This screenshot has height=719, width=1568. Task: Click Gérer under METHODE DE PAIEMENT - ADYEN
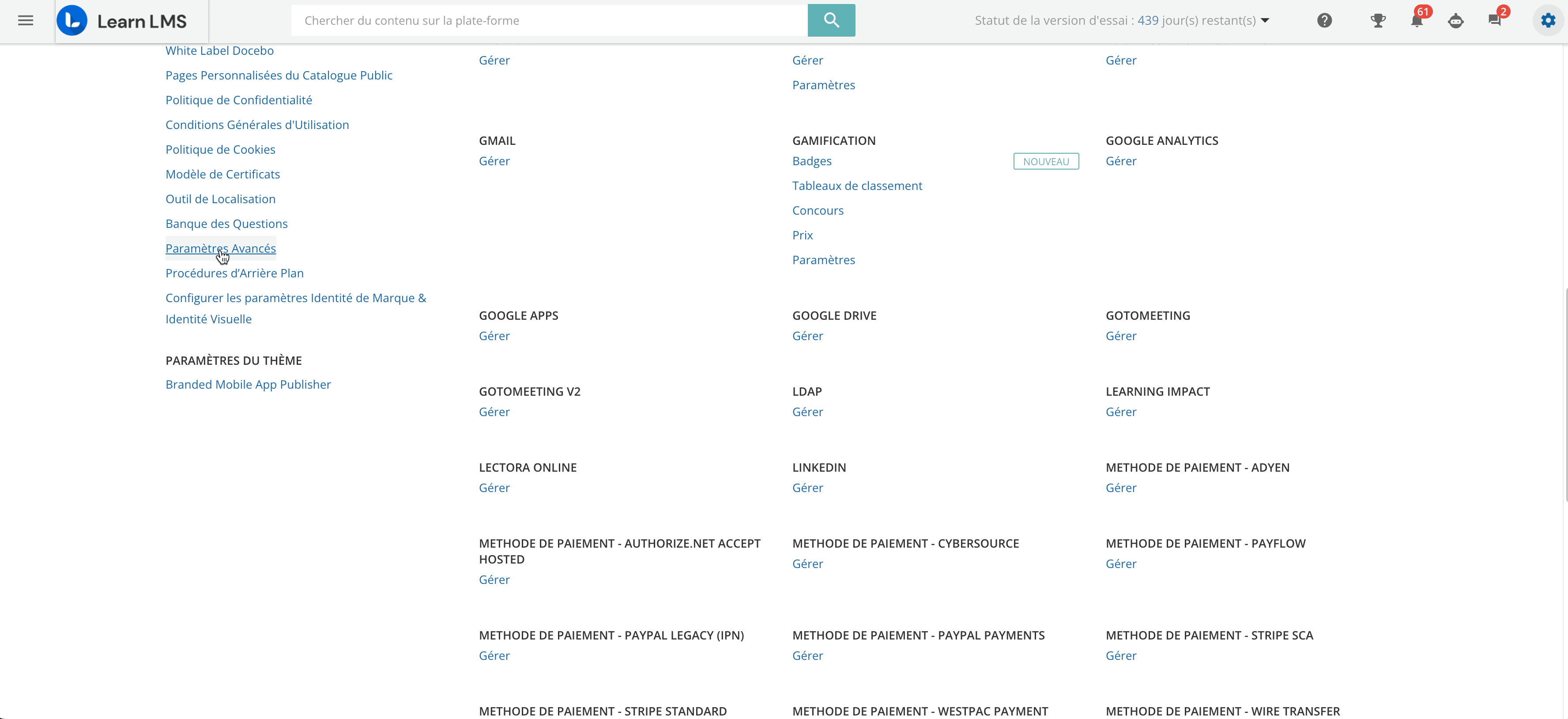pos(1121,488)
